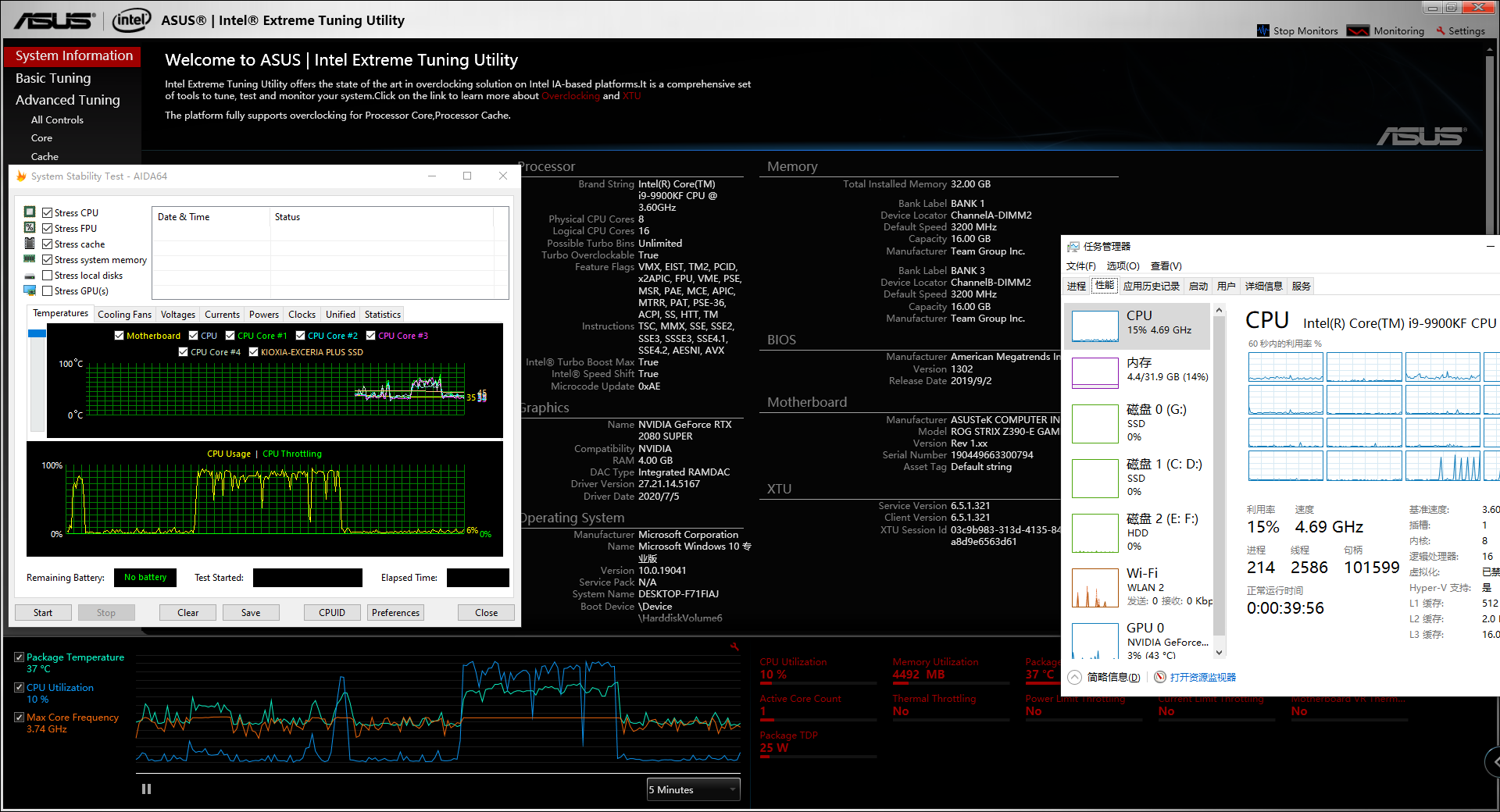
Task: Pause the monitoring graph playback
Action: pos(146,789)
